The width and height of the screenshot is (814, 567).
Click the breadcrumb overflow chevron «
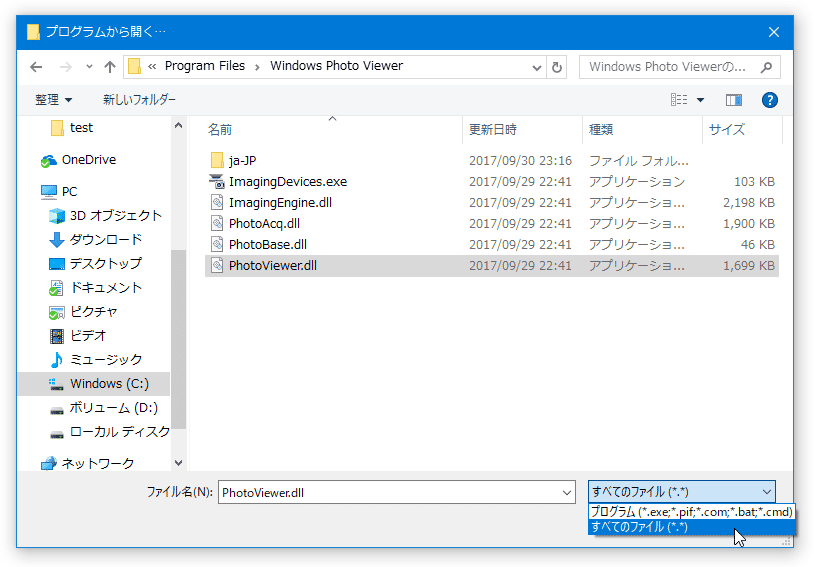tap(152, 66)
